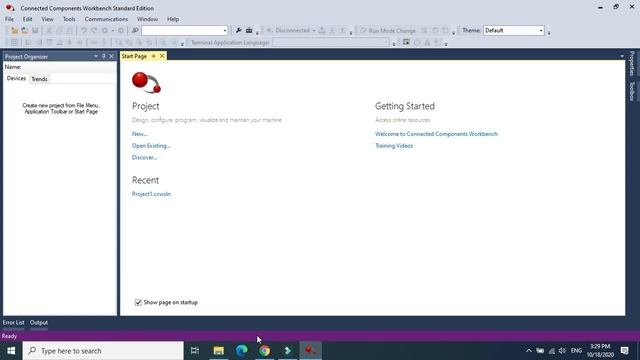Click the volume icon in system tray
This screenshot has height=360, width=640.
(x=562, y=351)
